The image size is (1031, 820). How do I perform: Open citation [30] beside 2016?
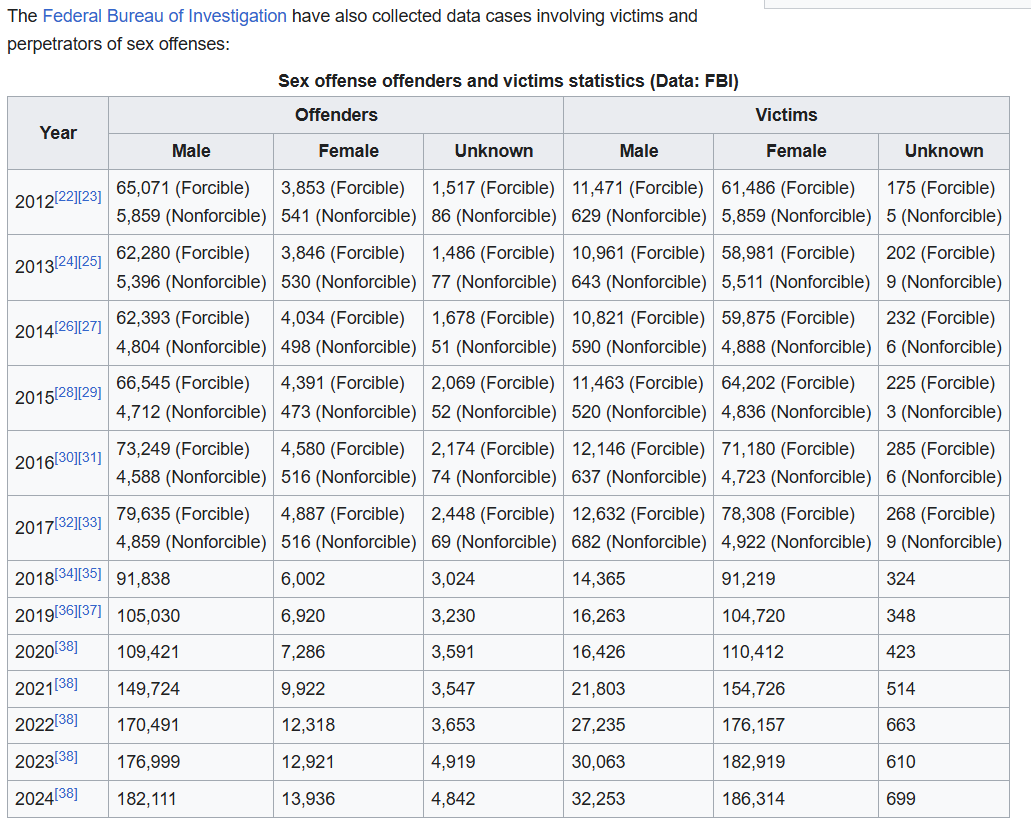coord(66,457)
